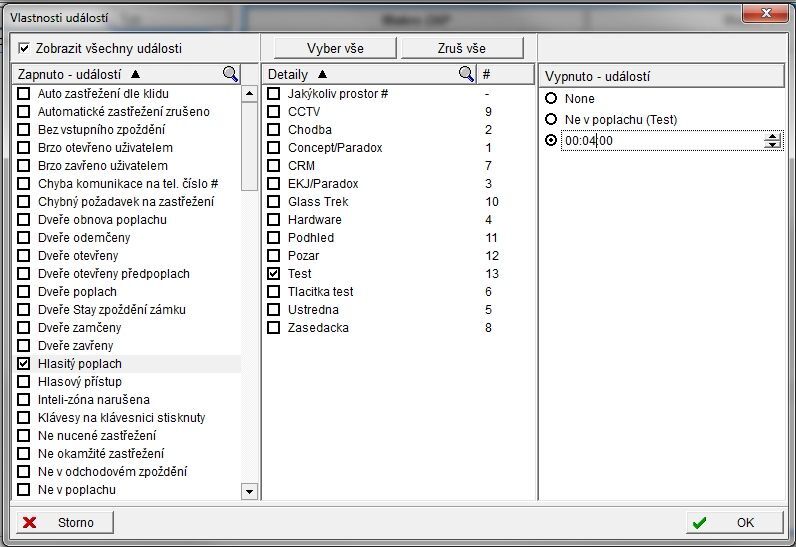Confirm with the green checkmark OK button
The height and width of the screenshot is (547, 796).
[735, 522]
